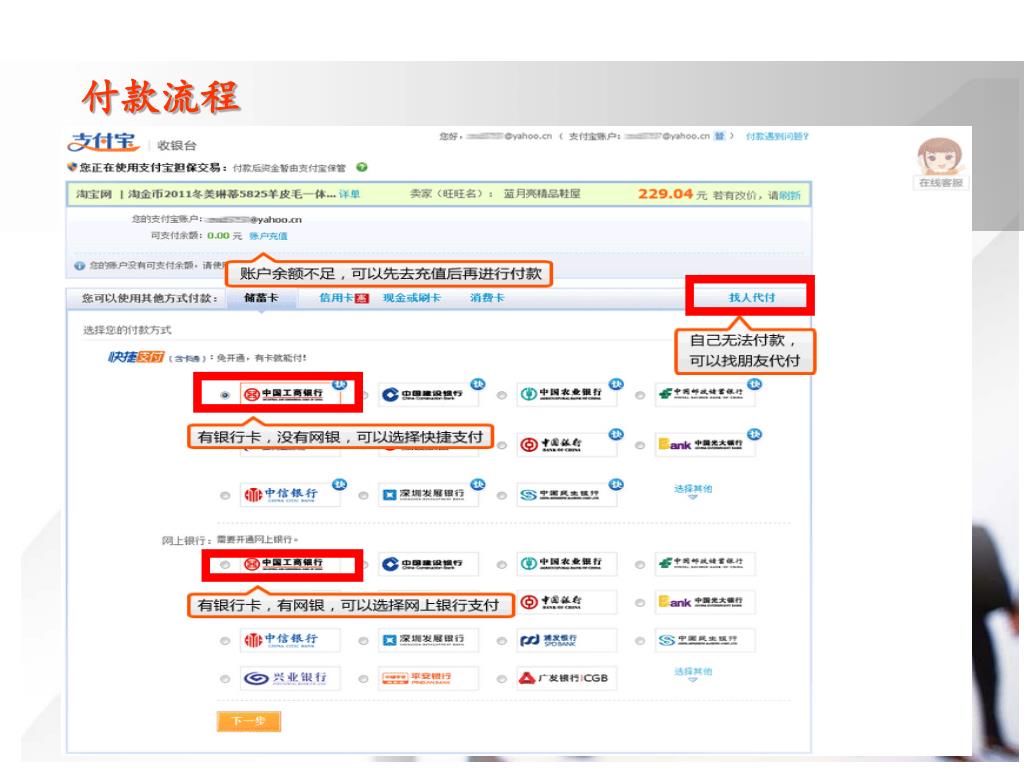Click the 支付宝 logo at the page top
The height and width of the screenshot is (768, 1024).
coord(103,142)
